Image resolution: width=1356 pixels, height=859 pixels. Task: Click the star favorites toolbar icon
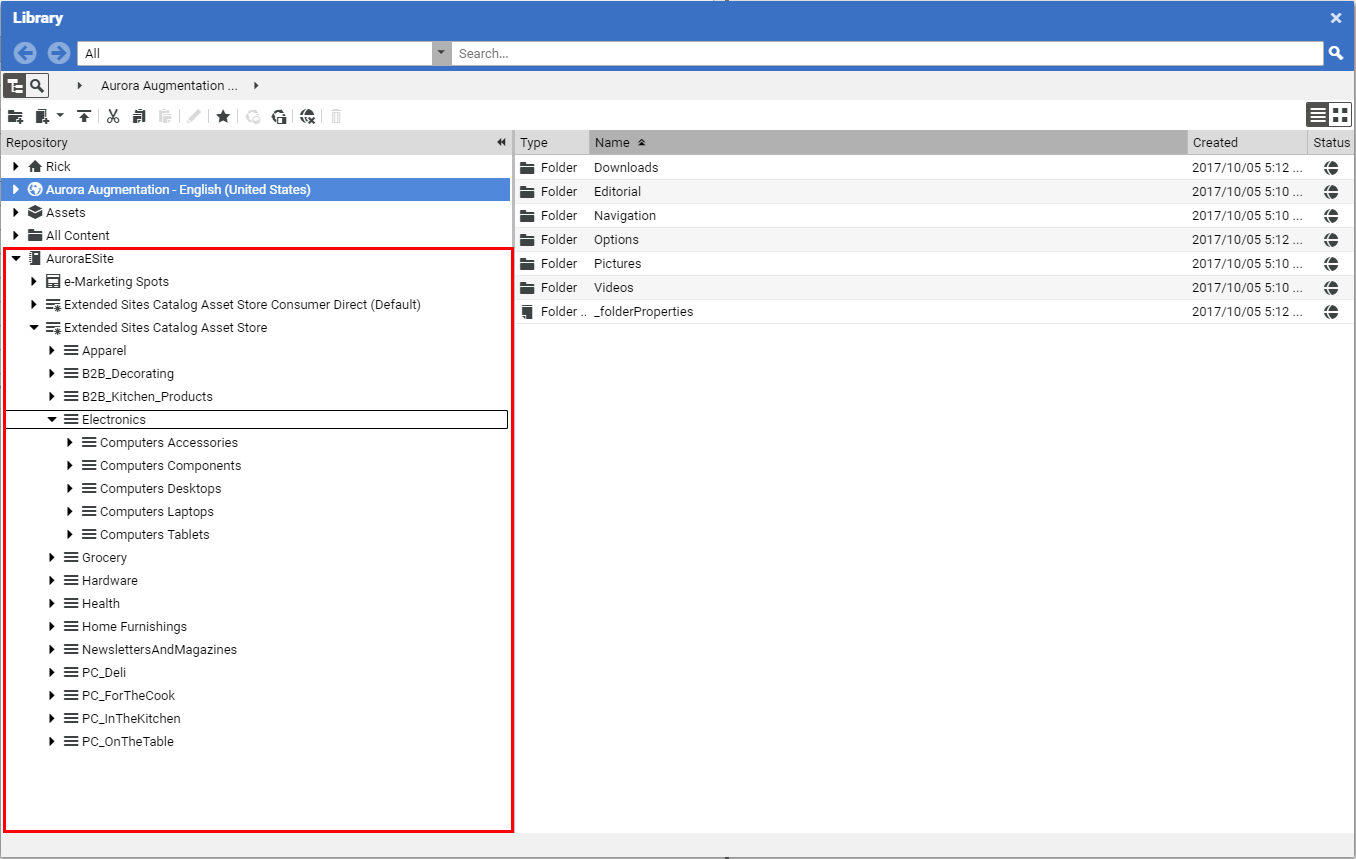222,116
